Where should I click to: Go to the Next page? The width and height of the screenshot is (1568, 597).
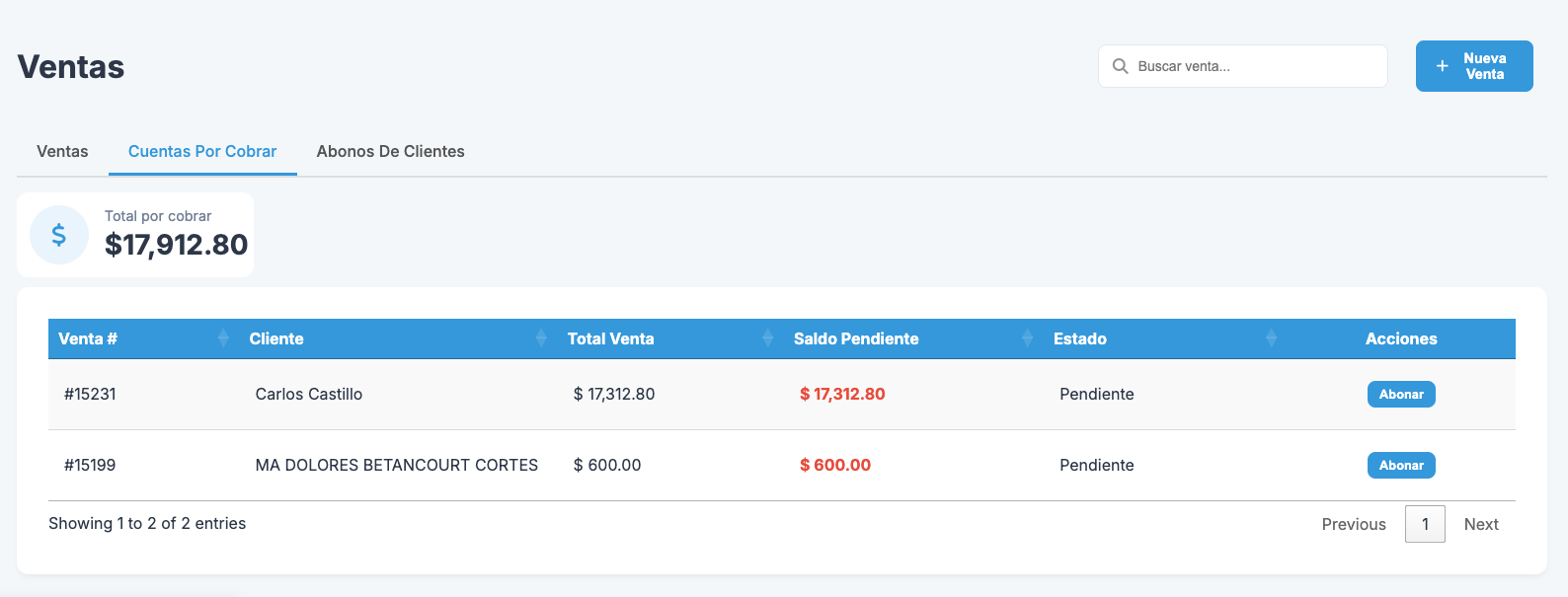click(1481, 524)
